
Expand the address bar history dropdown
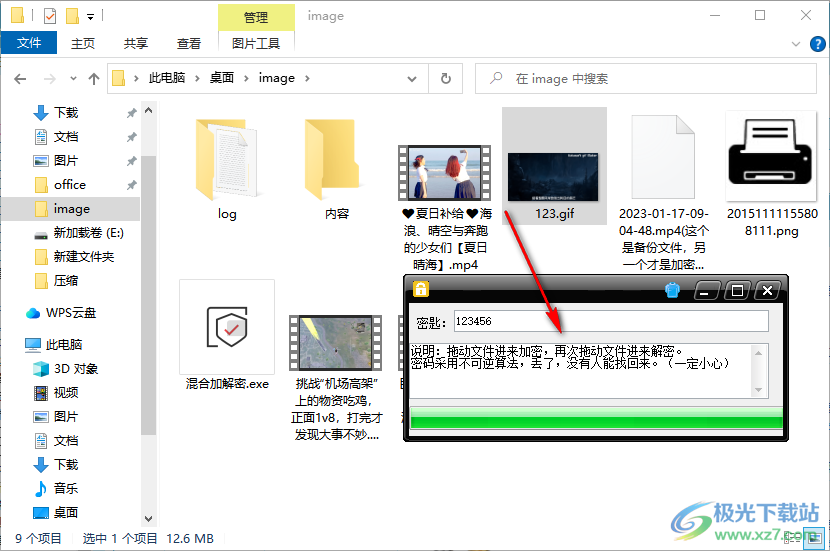(411, 79)
